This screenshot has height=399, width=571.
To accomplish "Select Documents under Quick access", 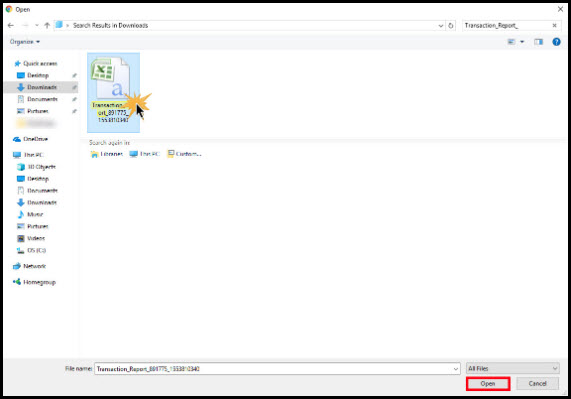I will 38,99.
